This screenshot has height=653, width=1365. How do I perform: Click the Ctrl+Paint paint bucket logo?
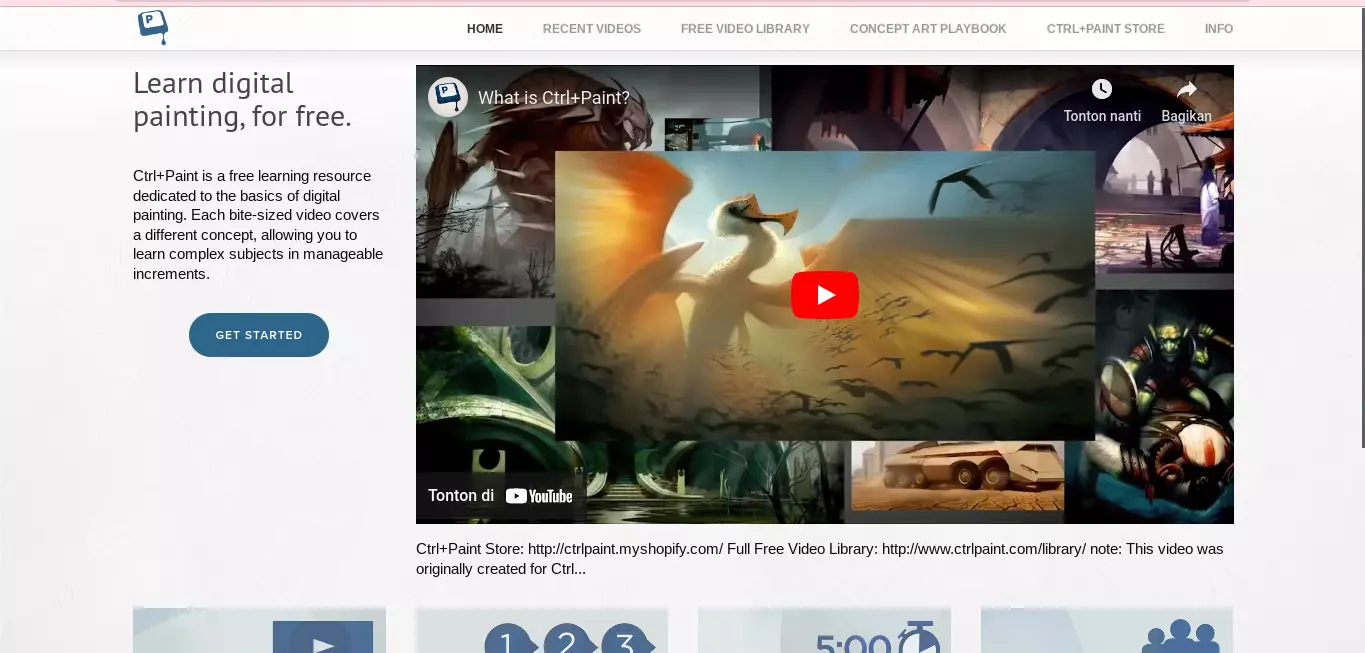152,28
